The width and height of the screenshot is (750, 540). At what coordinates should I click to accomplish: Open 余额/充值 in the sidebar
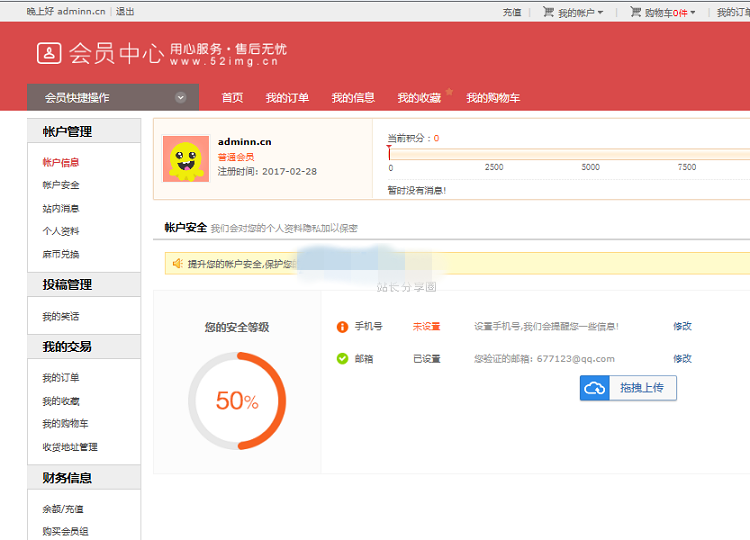[x=63, y=509]
